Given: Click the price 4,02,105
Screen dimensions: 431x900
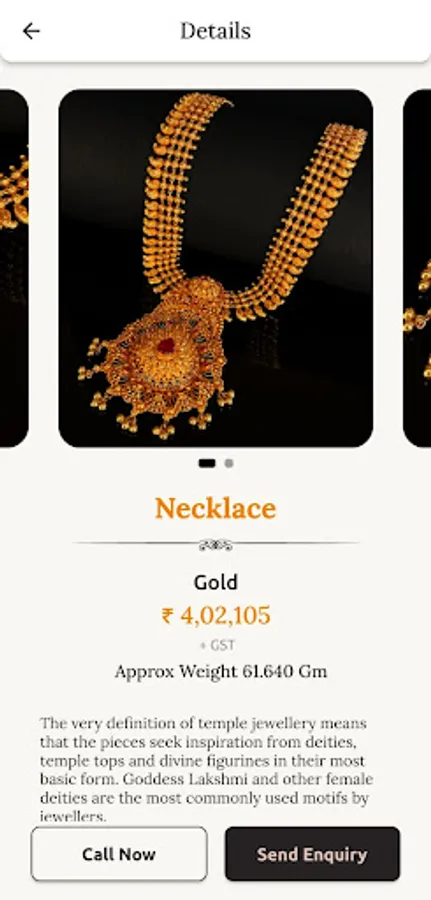Looking at the screenshot, I should pos(225,616).
